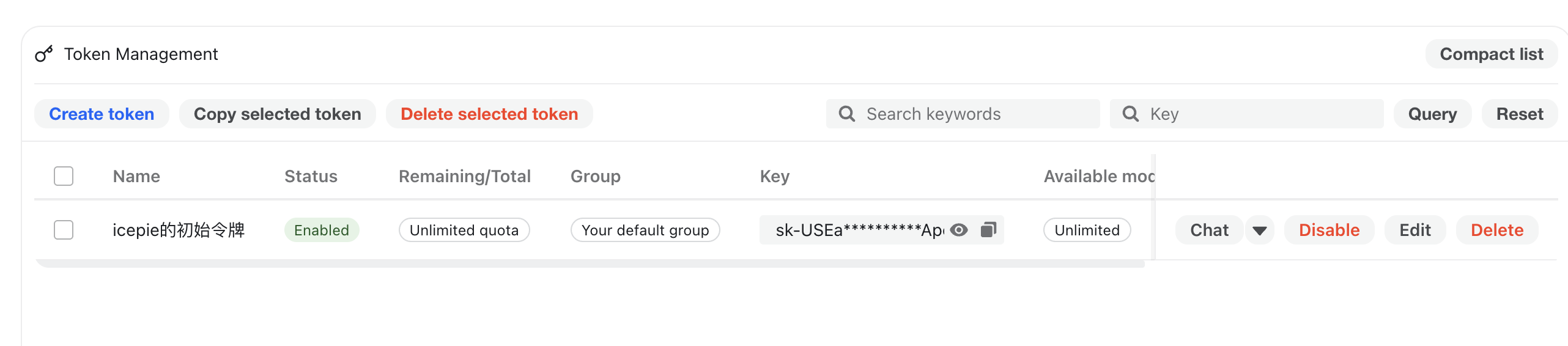This screenshot has height=346, width=1568.
Task: Expand the Chat dropdown arrow
Action: pos(1259,230)
